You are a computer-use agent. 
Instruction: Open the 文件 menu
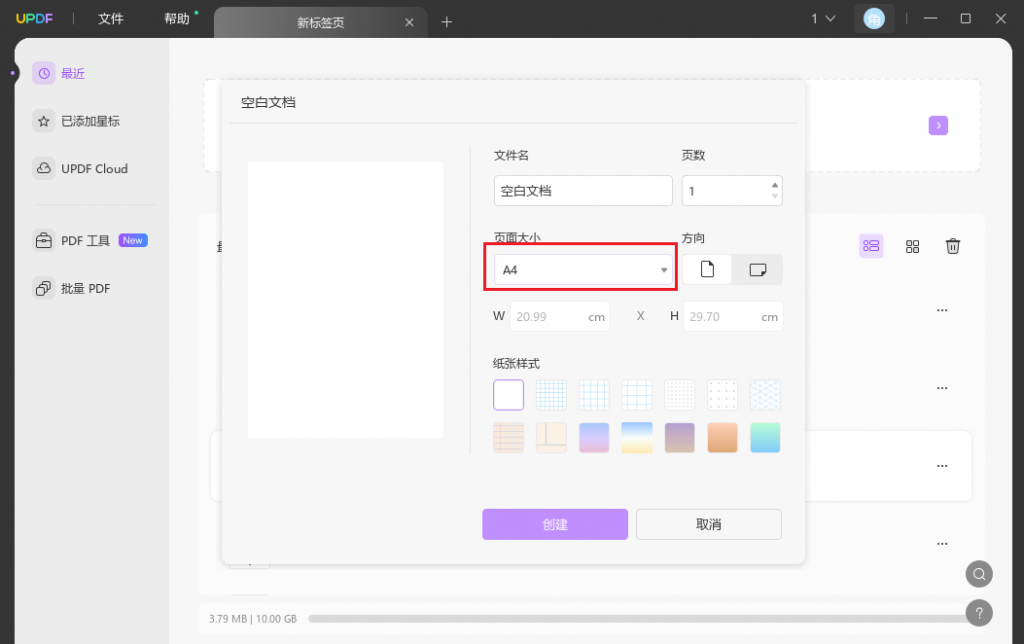coord(111,19)
